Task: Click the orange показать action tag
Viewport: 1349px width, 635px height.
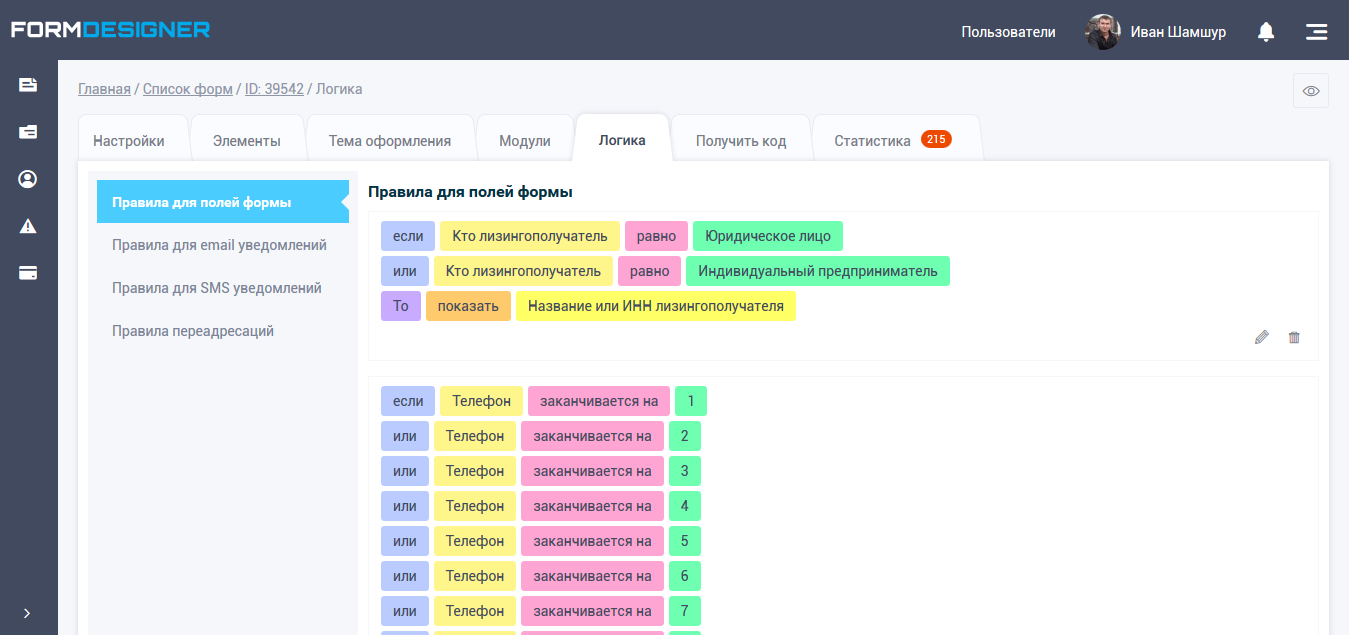Action: point(468,306)
